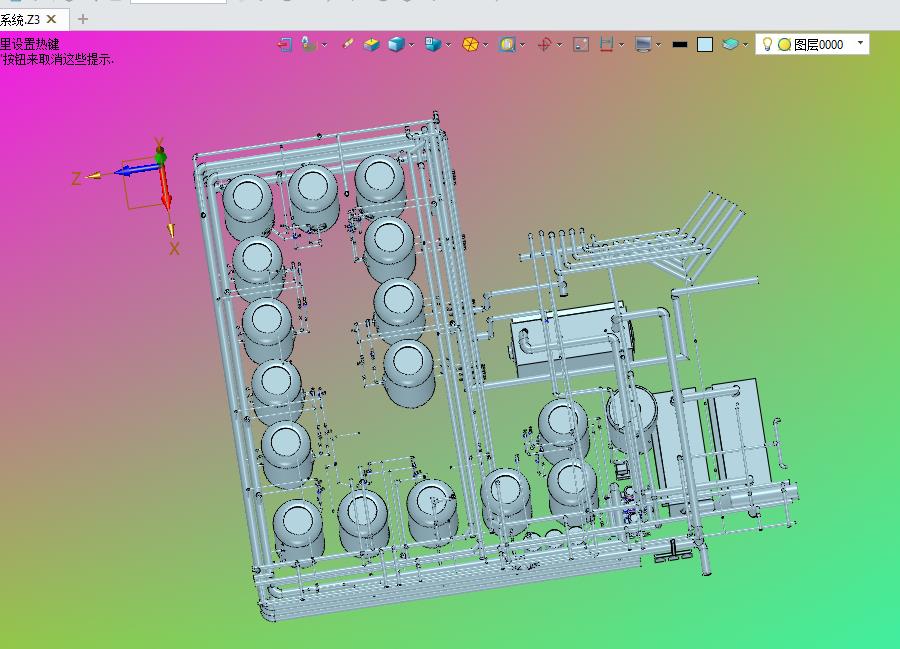900x649 pixels.
Task: Add a new tab with the plus button
Action: tap(83, 19)
